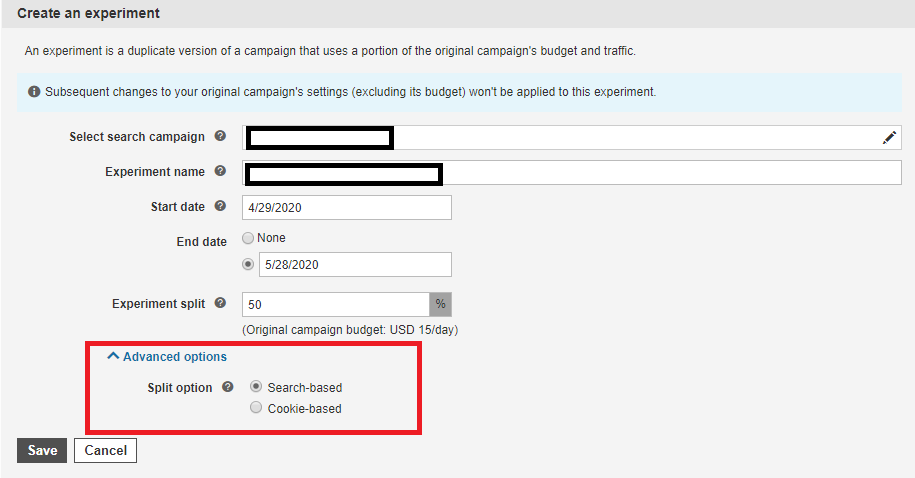Click the percent sign addon on split field
The height and width of the screenshot is (478, 915).
tap(441, 304)
